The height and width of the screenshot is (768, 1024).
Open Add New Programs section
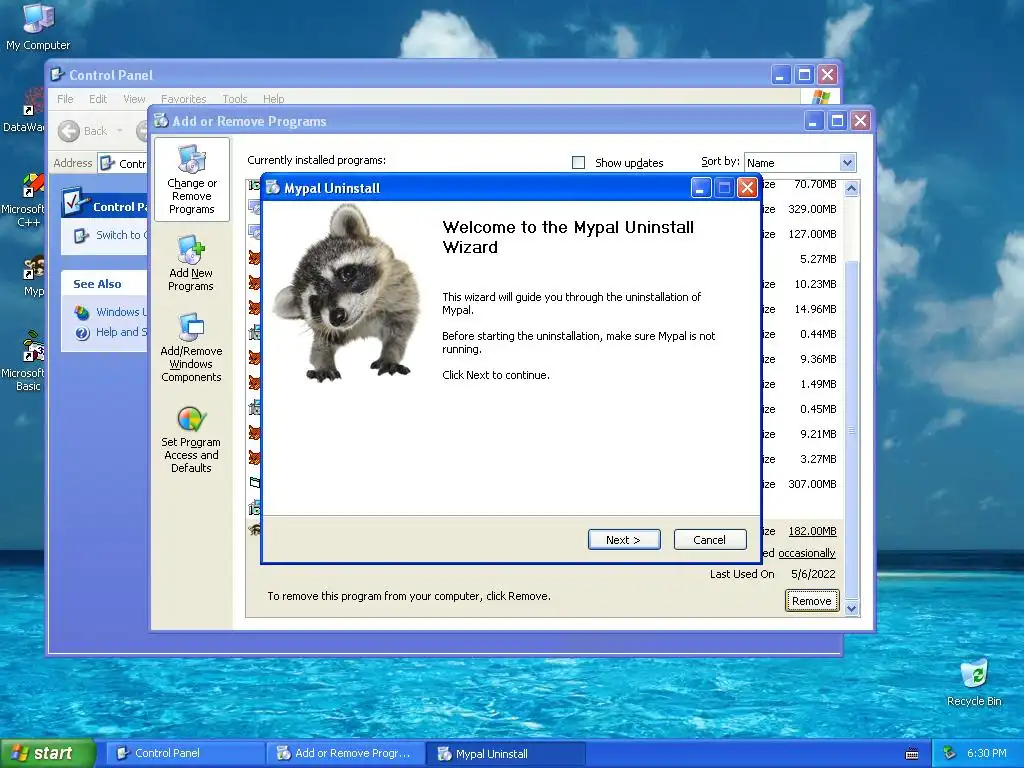(191, 263)
